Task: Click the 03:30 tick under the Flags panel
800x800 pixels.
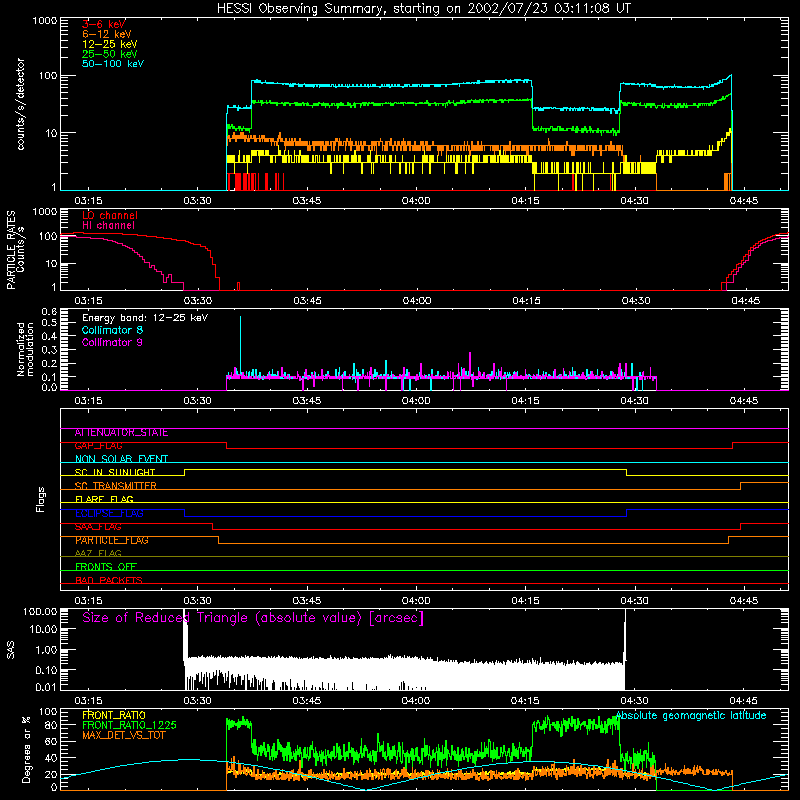Action: tap(197, 601)
